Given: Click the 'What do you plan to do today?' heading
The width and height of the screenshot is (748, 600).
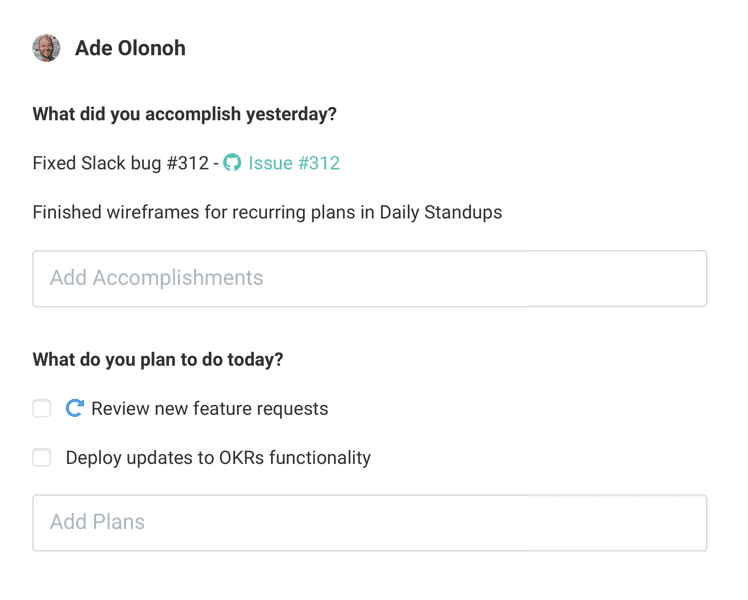Looking at the screenshot, I should point(158,359).
